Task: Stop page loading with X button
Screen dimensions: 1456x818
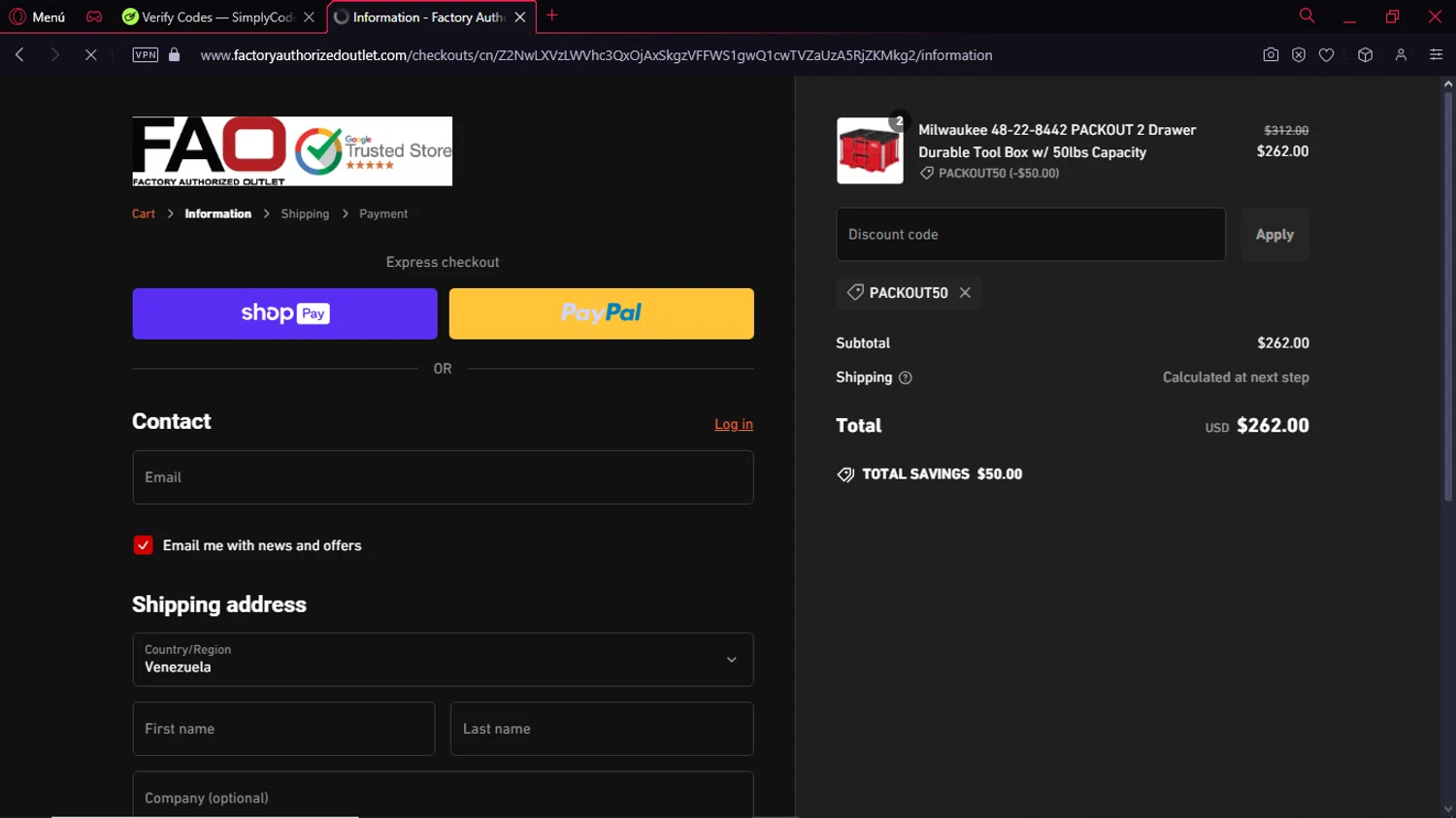Action: [90, 55]
